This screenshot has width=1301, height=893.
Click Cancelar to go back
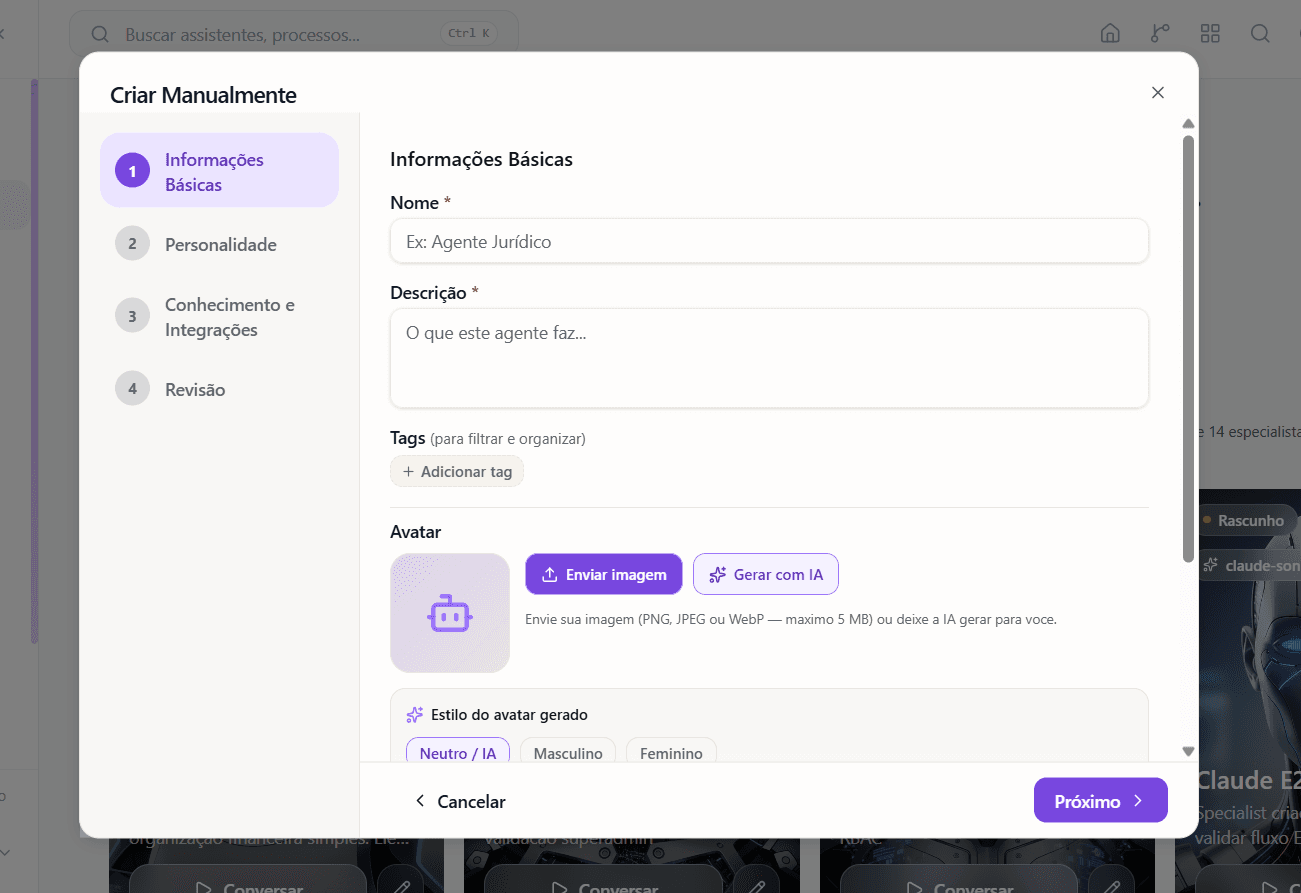pos(460,801)
